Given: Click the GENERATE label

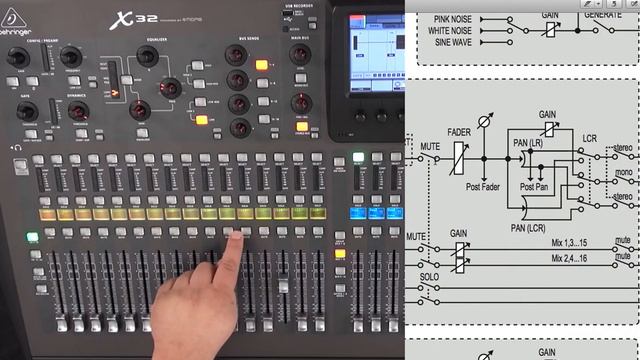Looking at the screenshot, I should (x=603, y=15).
